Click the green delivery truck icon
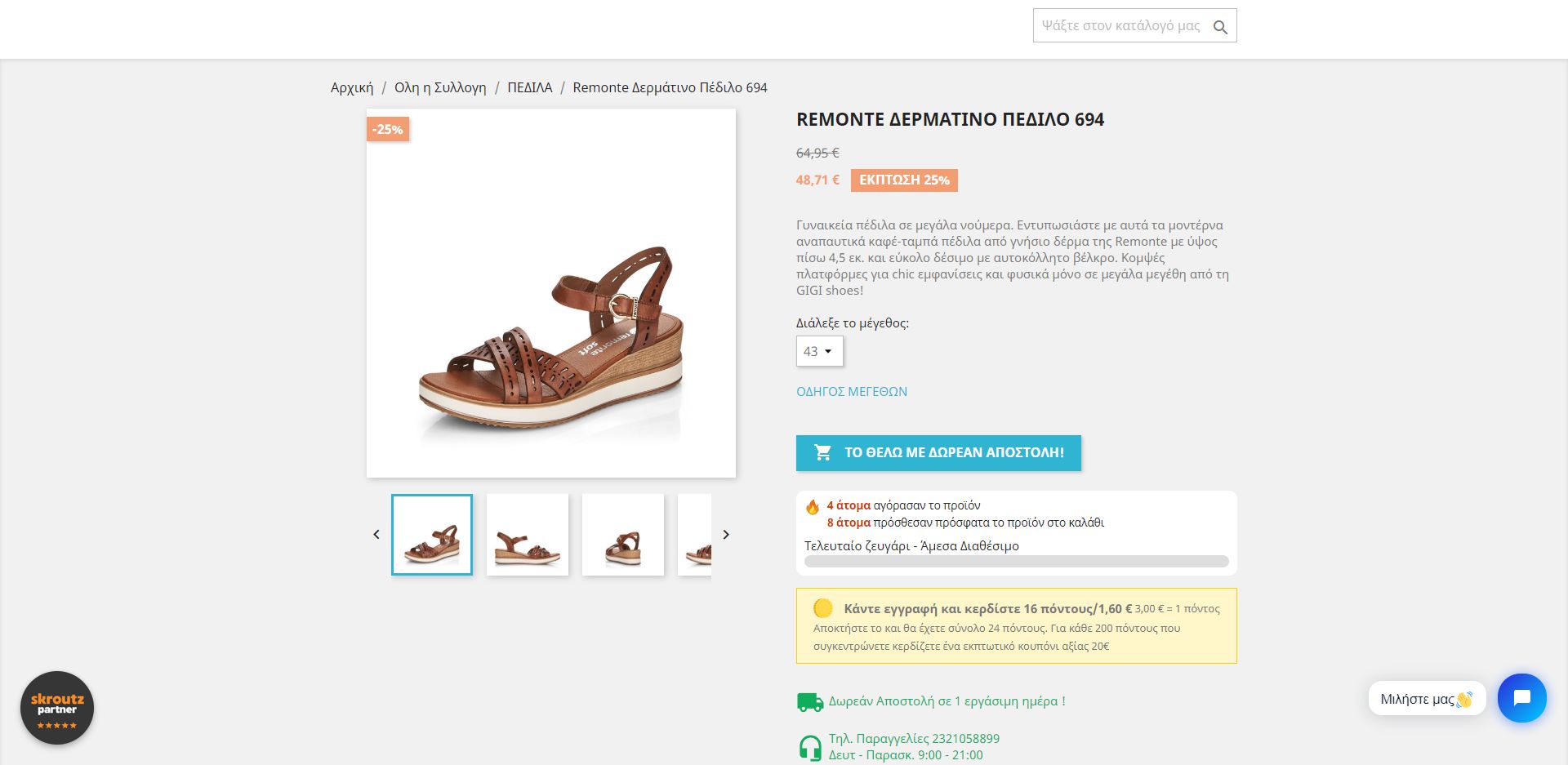This screenshot has height=765, width=1568. tap(809, 702)
